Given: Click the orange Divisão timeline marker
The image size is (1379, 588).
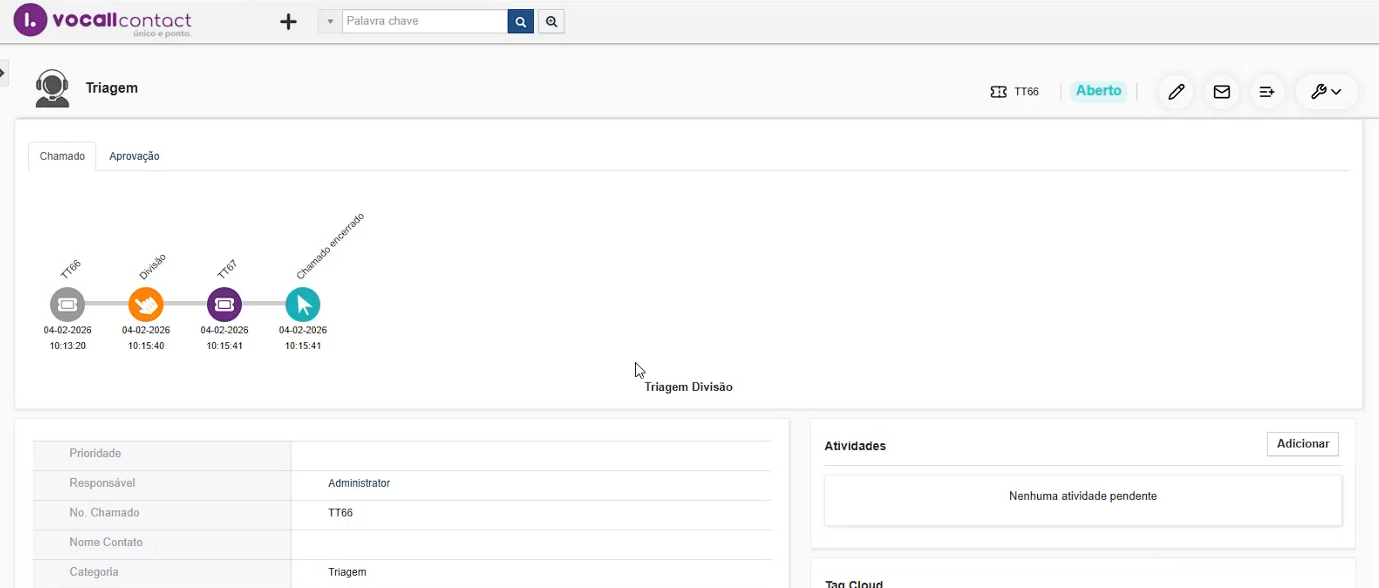Looking at the screenshot, I should pos(146,304).
